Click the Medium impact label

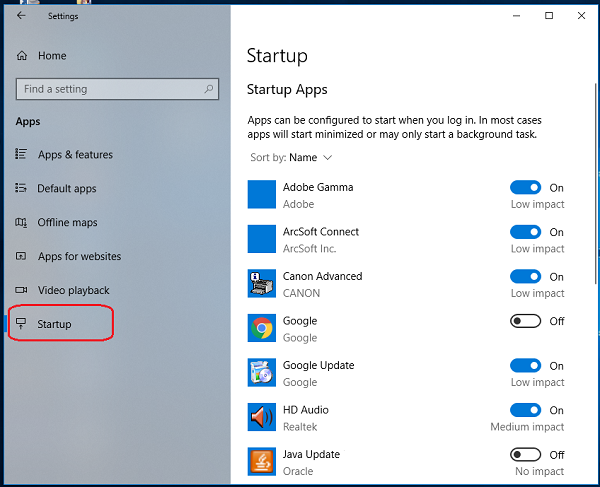click(527, 427)
